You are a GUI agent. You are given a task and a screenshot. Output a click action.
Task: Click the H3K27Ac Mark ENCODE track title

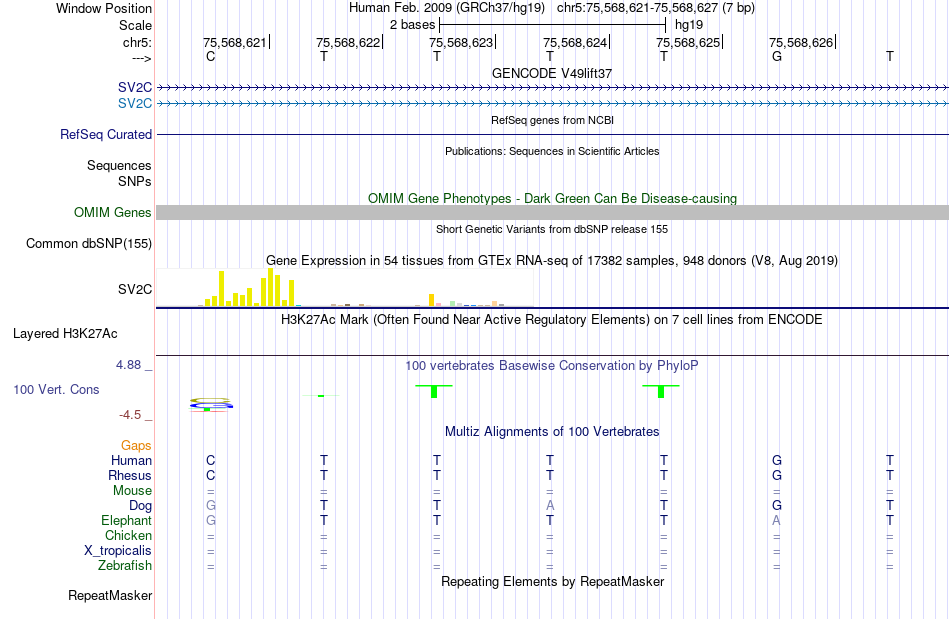click(552, 320)
